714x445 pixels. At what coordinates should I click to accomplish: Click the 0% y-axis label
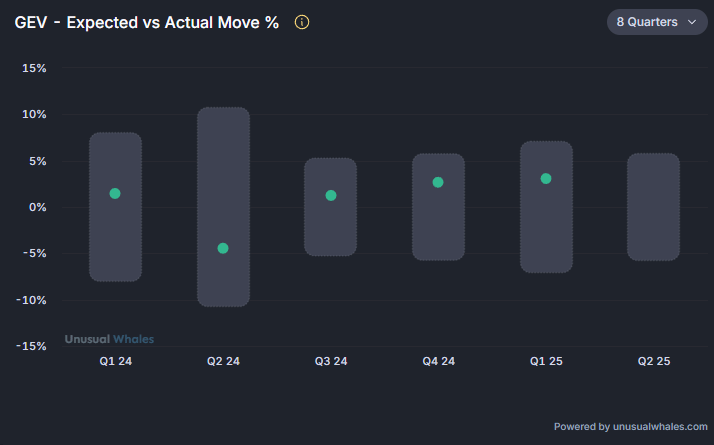click(37, 207)
